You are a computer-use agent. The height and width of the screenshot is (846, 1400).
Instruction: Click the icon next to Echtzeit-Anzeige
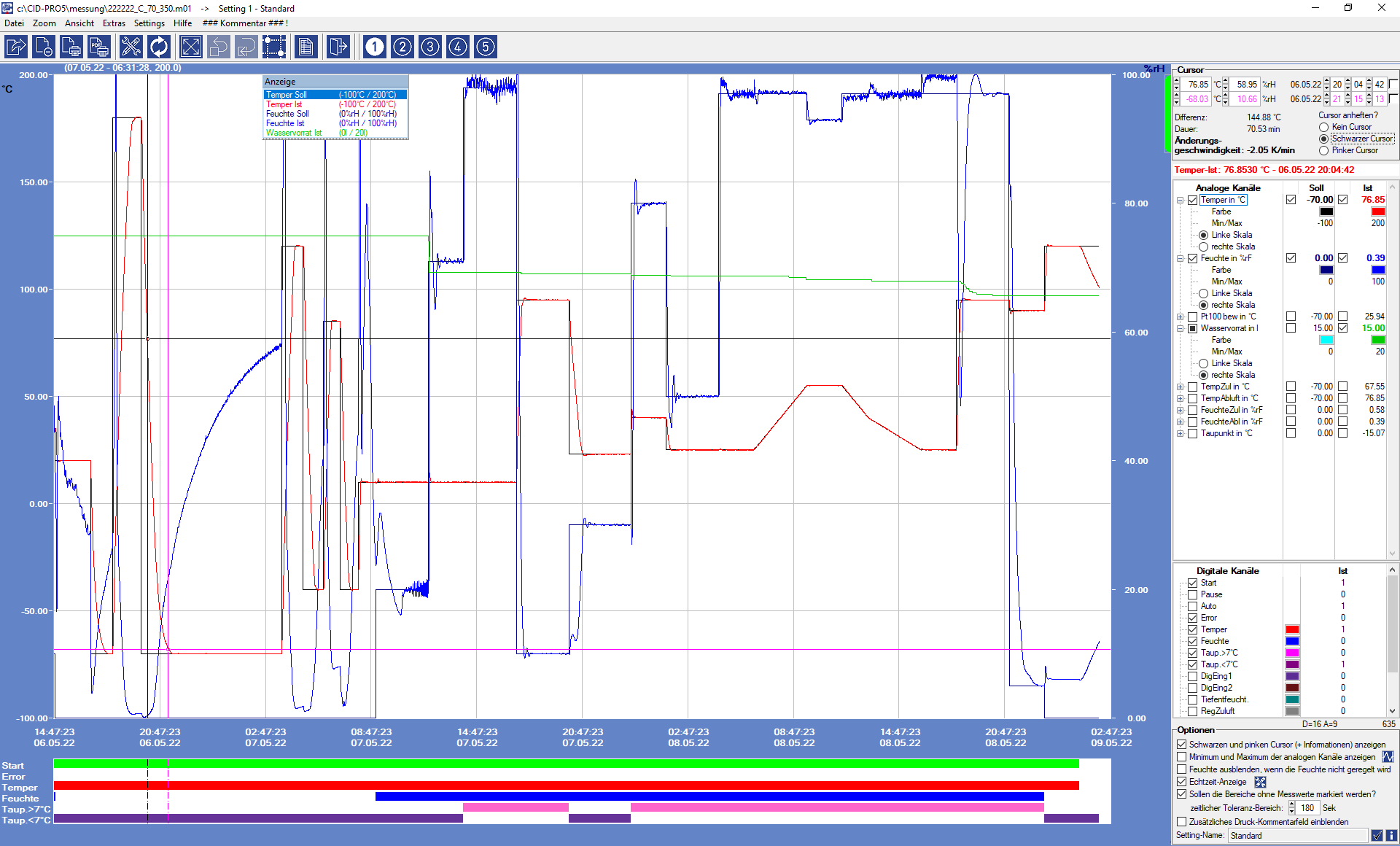pos(1260,782)
